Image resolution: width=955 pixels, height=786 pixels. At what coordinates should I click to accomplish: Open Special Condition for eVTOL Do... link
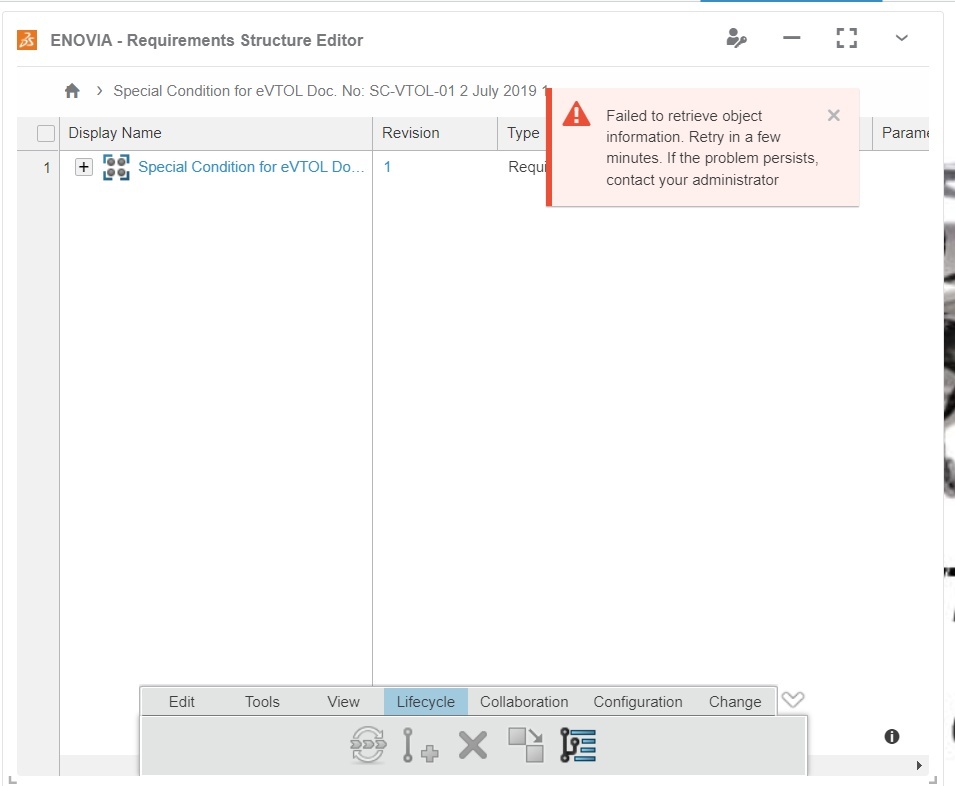[x=251, y=167]
